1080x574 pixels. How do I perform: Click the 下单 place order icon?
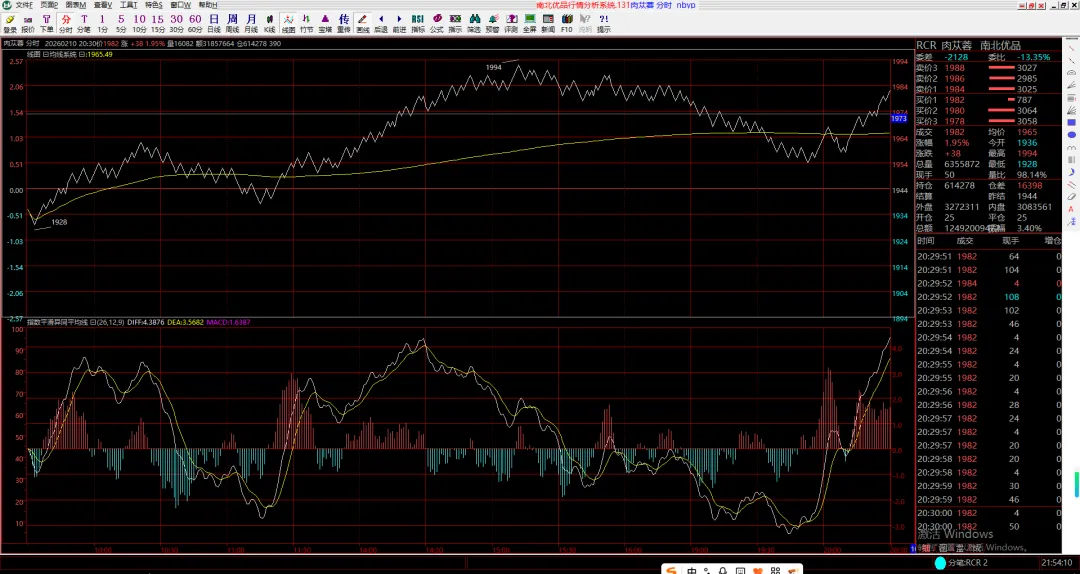coord(46,23)
